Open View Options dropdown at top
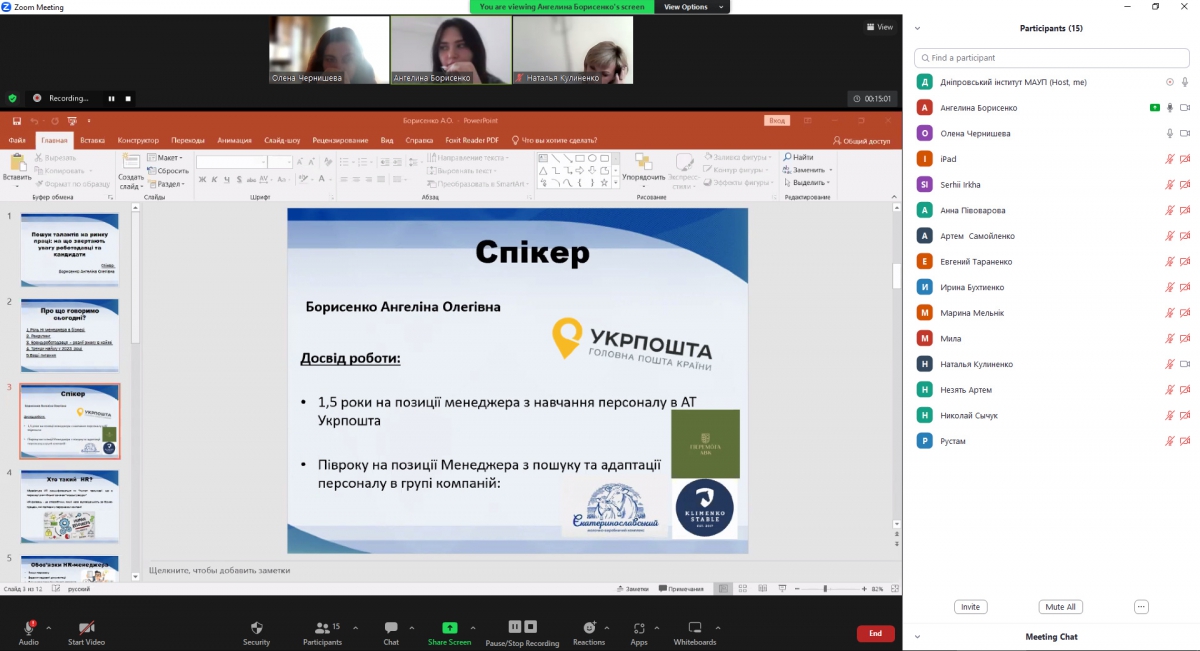The height and width of the screenshot is (651, 1200). point(691,7)
